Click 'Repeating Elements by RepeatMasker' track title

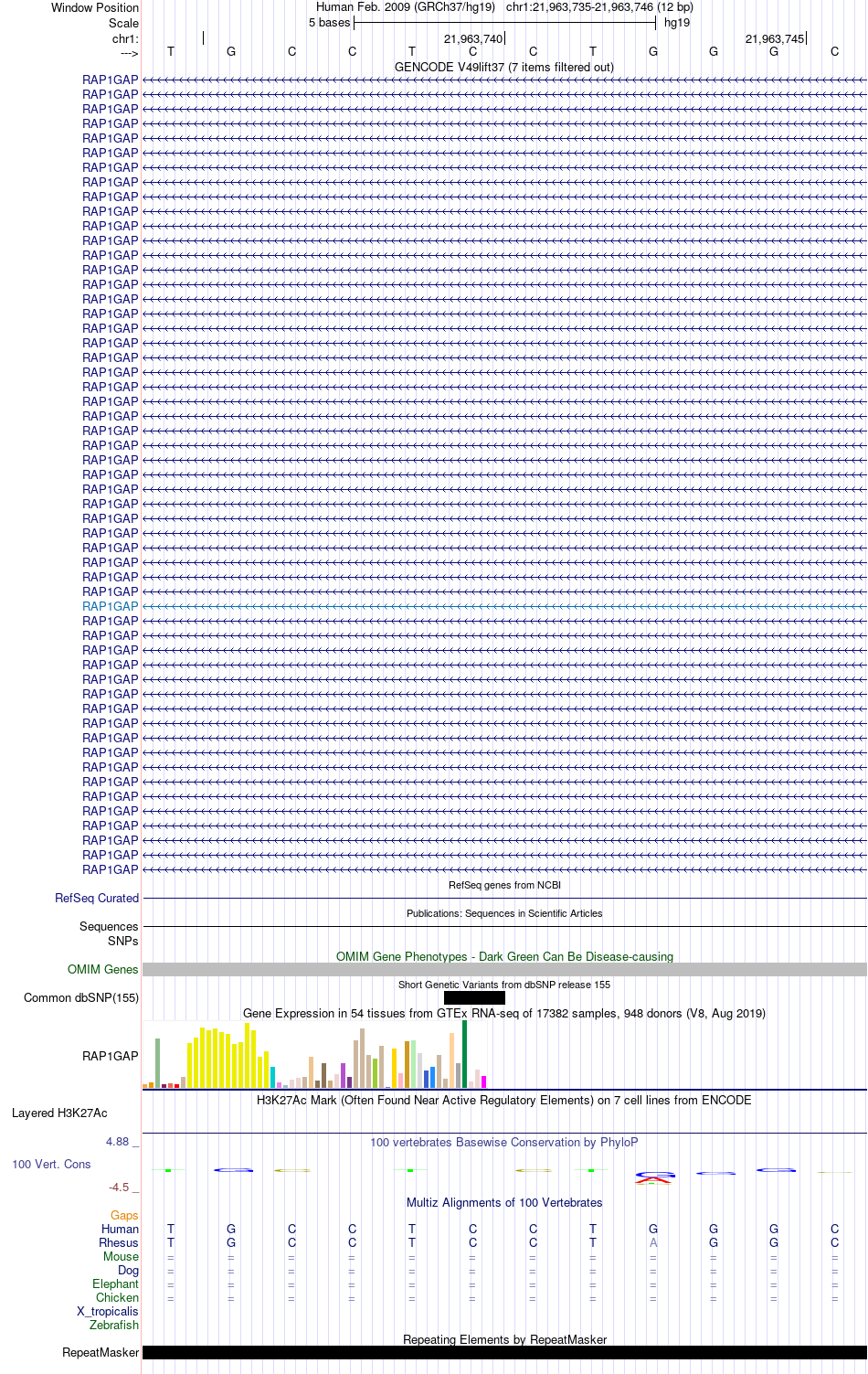click(504, 1339)
